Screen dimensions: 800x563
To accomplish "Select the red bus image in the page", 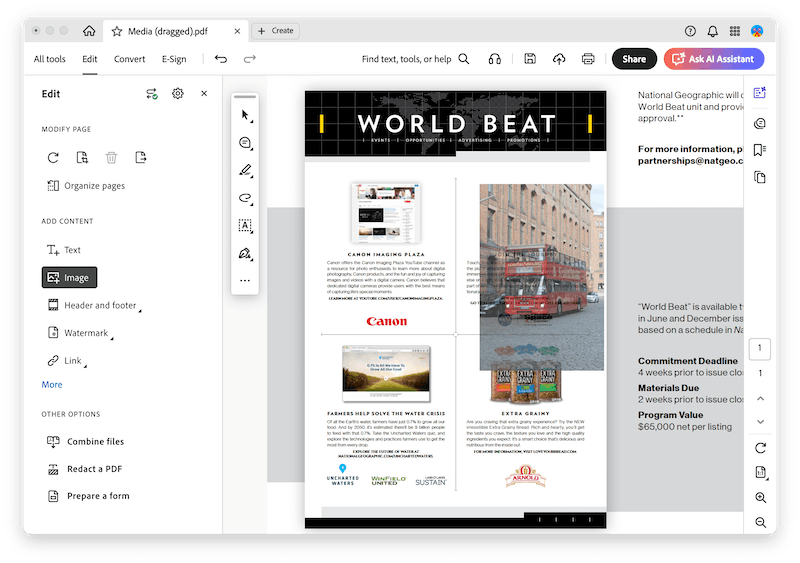I will tap(541, 277).
